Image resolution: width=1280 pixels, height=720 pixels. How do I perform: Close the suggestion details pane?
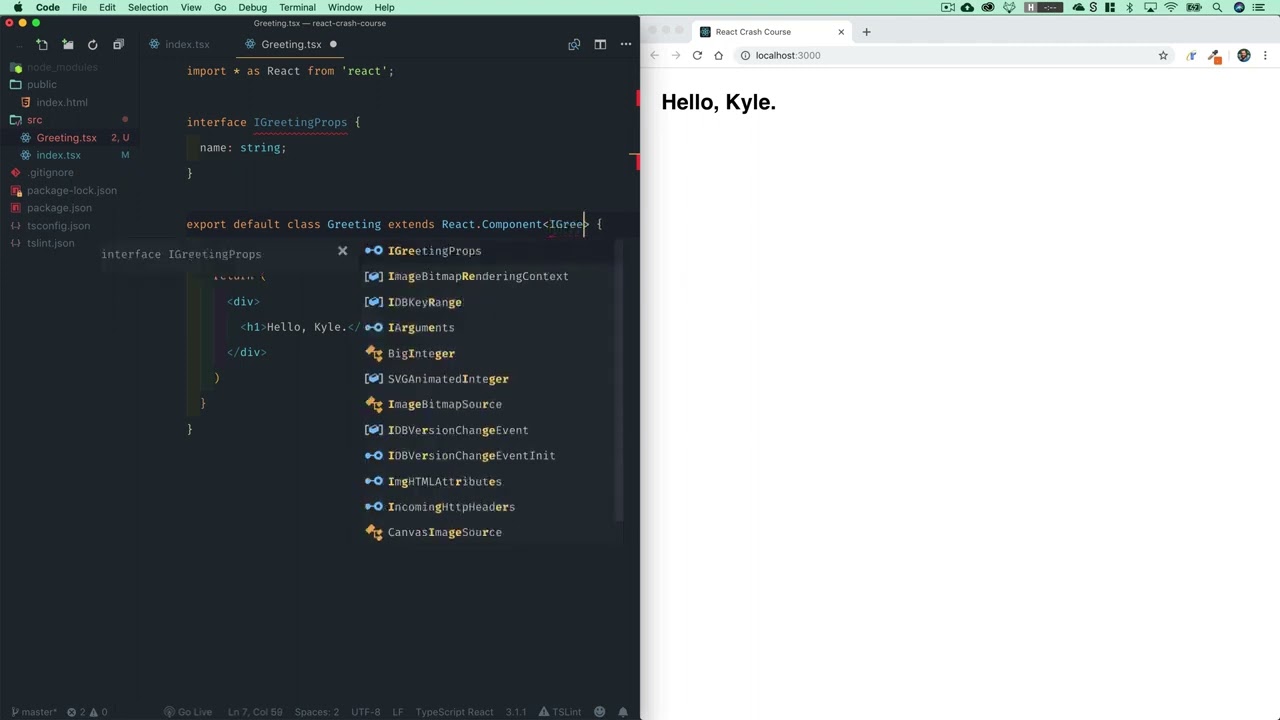click(x=342, y=251)
